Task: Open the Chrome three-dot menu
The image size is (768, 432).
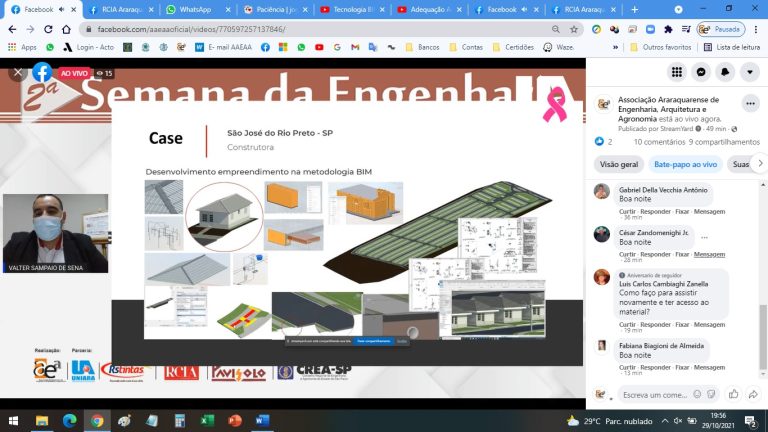Action: tap(756, 29)
